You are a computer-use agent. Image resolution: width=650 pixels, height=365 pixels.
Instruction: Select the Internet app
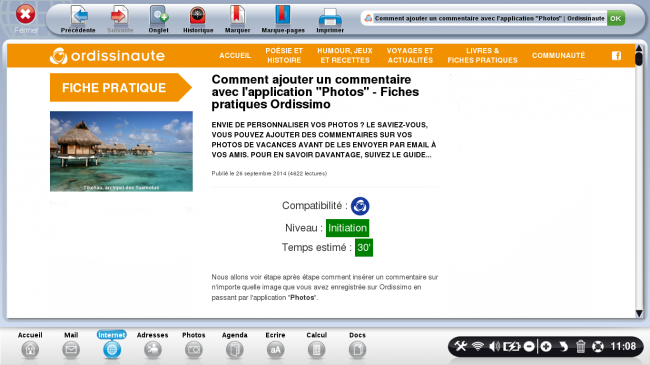coord(112,345)
